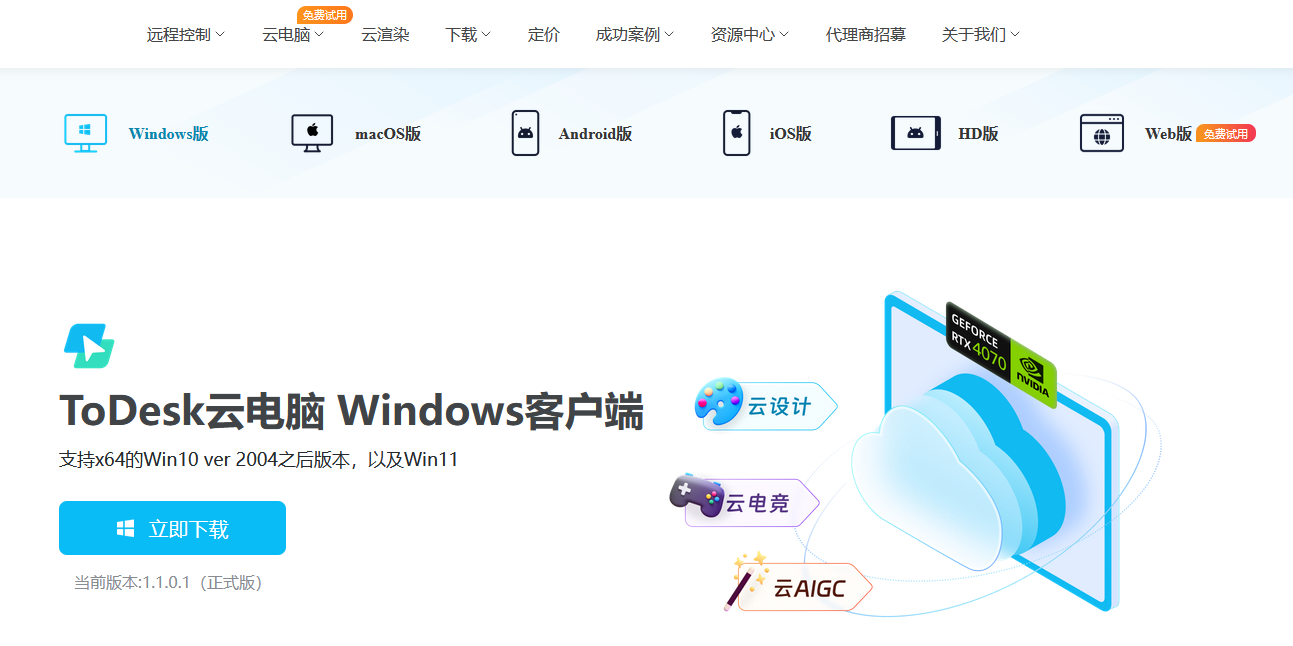1293x646 pixels.
Task: Click the Win10 ver 2004 requirements text
Action: pos(258,460)
